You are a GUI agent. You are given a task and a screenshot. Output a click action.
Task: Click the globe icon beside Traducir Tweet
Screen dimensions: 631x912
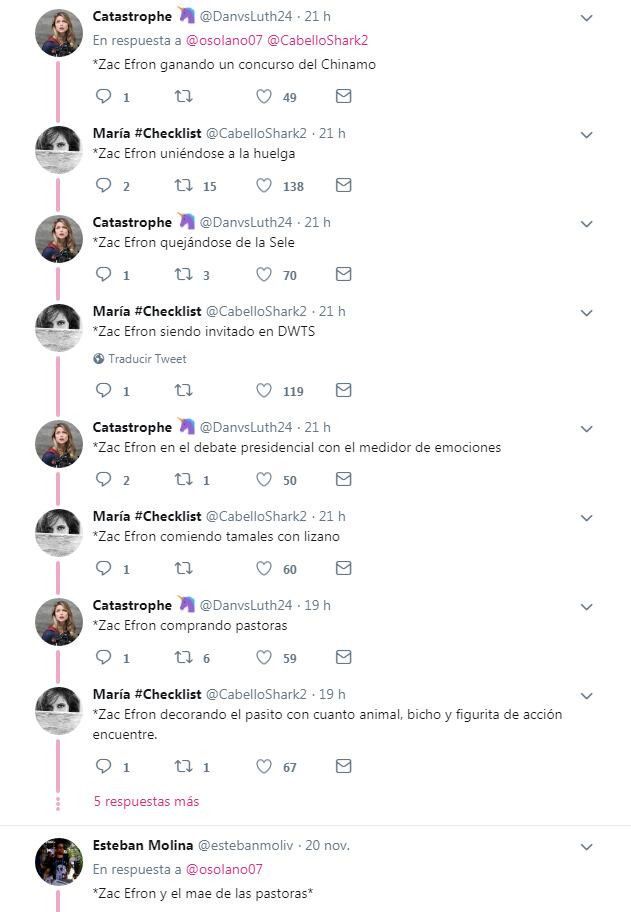pyautogui.click(x=99, y=359)
